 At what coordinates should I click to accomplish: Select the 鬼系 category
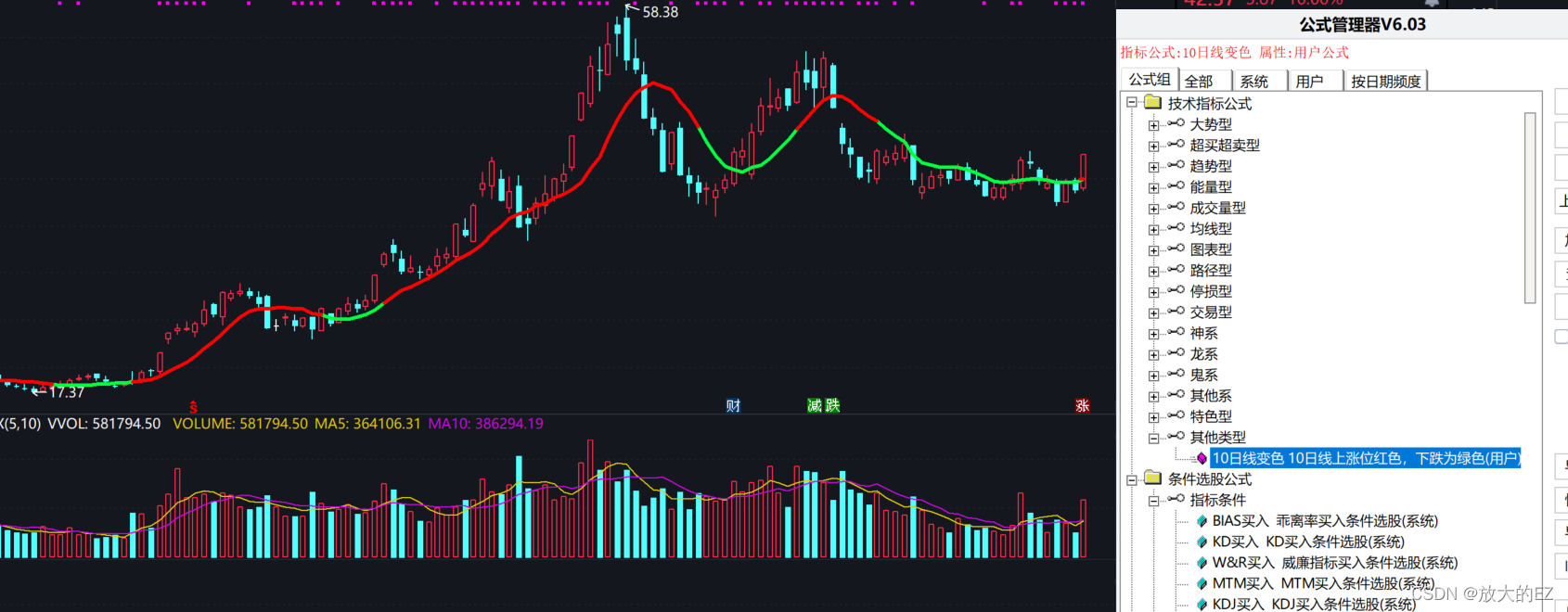(x=1204, y=375)
